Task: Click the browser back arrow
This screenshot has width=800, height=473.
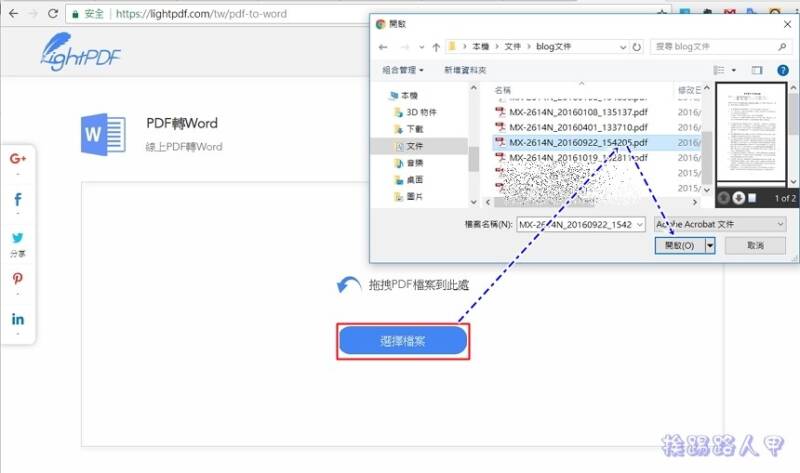Action: coord(13,14)
